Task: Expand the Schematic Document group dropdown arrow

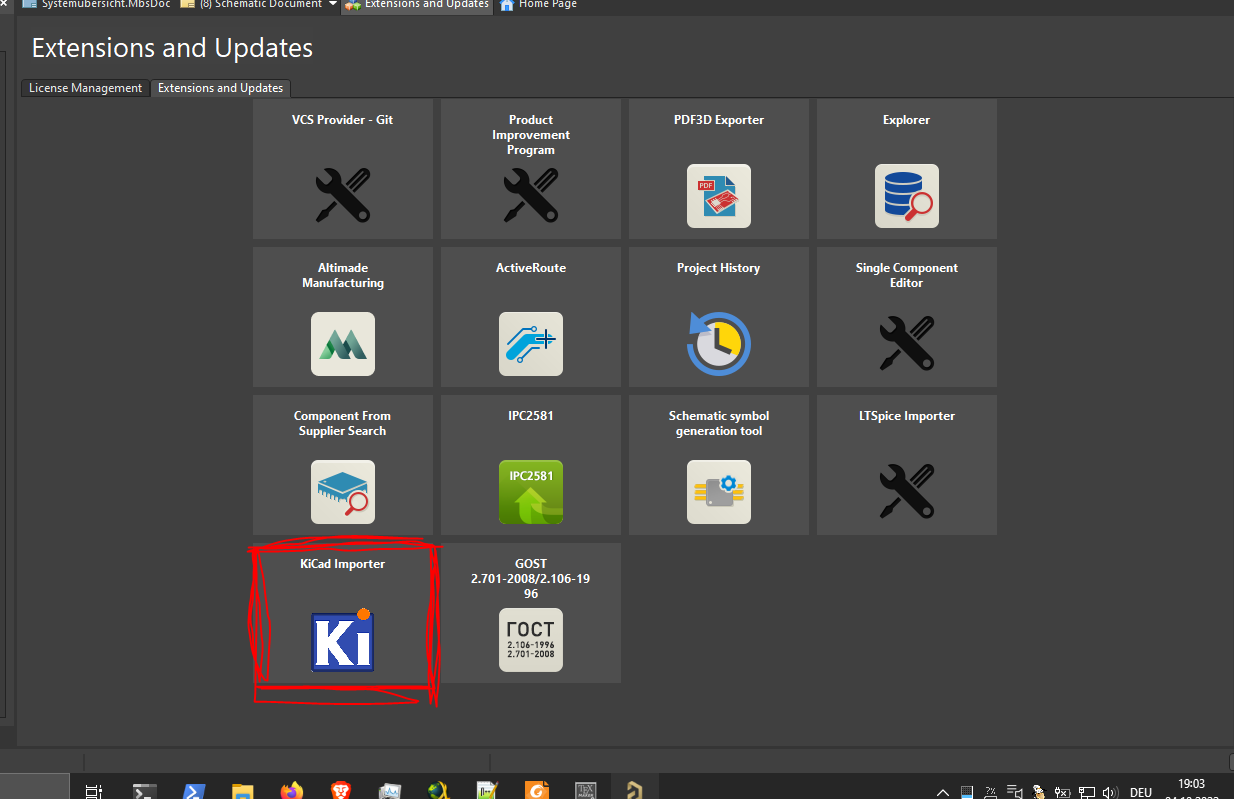Action: click(x=332, y=5)
